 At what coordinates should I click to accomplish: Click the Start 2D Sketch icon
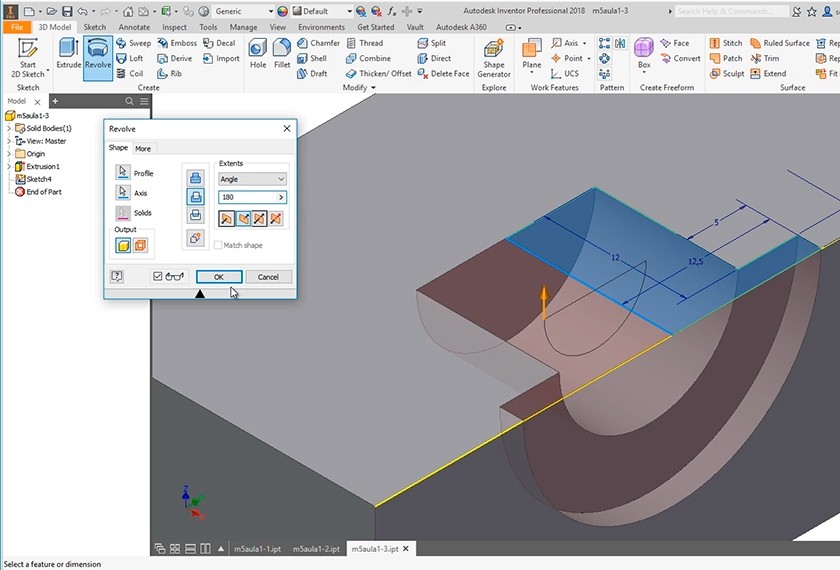[x=27, y=57]
